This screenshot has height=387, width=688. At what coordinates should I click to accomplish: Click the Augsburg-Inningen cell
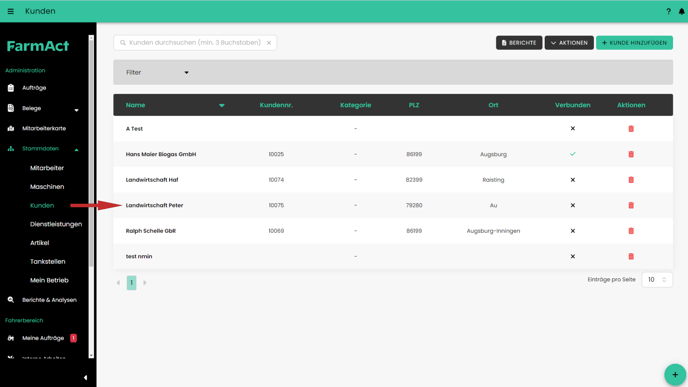(493, 231)
